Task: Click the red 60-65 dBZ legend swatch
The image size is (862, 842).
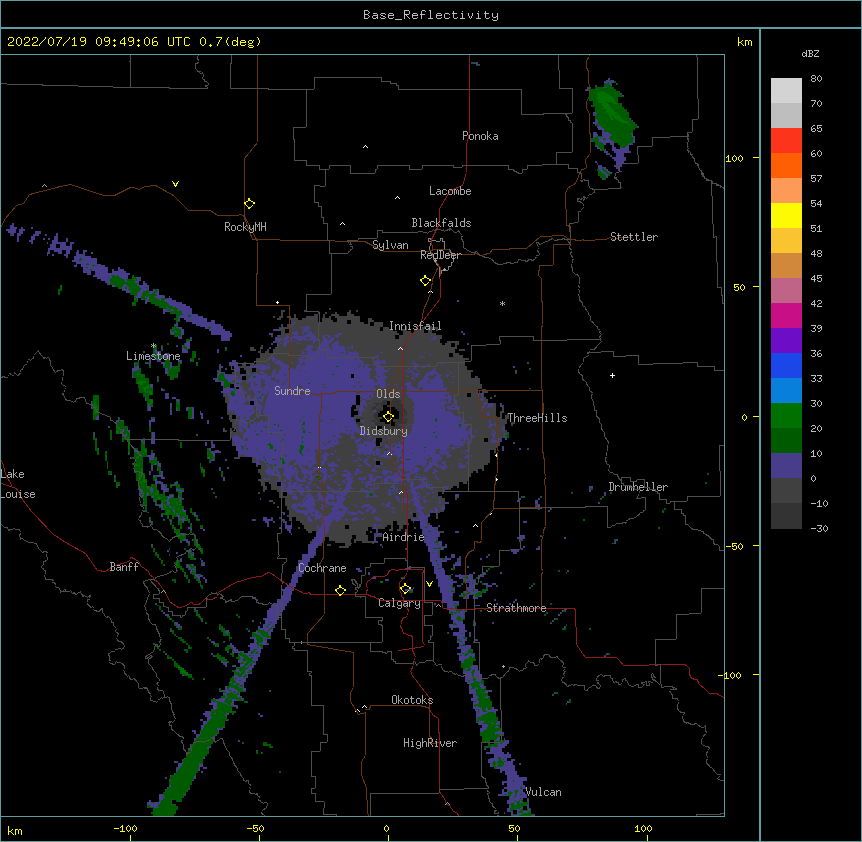Action: coord(786,140)
